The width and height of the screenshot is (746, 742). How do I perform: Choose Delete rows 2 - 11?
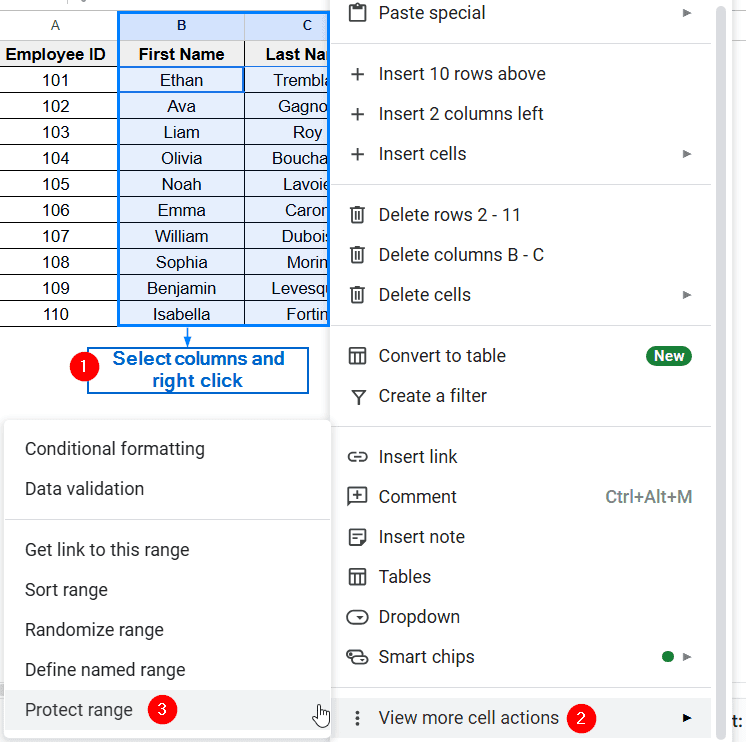point(520,215)
